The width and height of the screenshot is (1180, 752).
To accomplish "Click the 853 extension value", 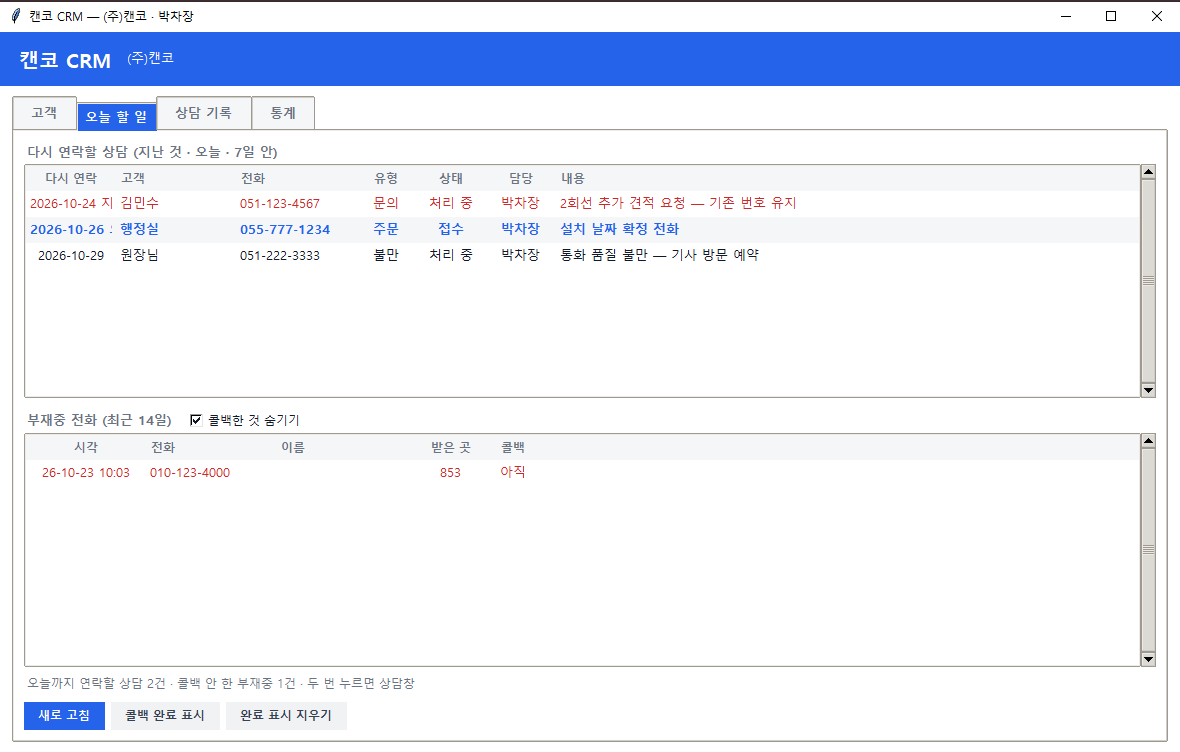I will point(450,473).
